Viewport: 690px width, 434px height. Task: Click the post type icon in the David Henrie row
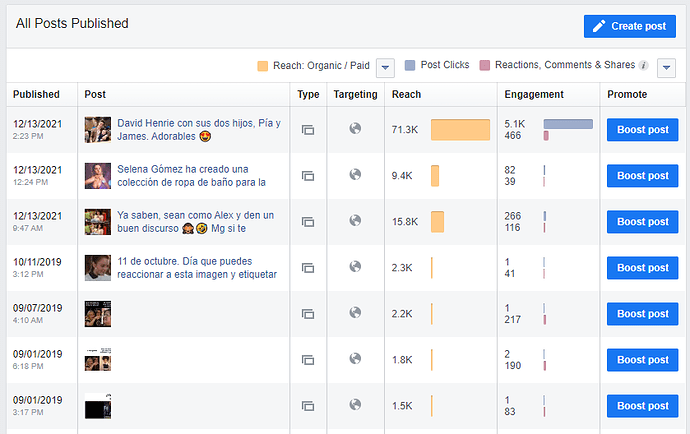[308, 130]
